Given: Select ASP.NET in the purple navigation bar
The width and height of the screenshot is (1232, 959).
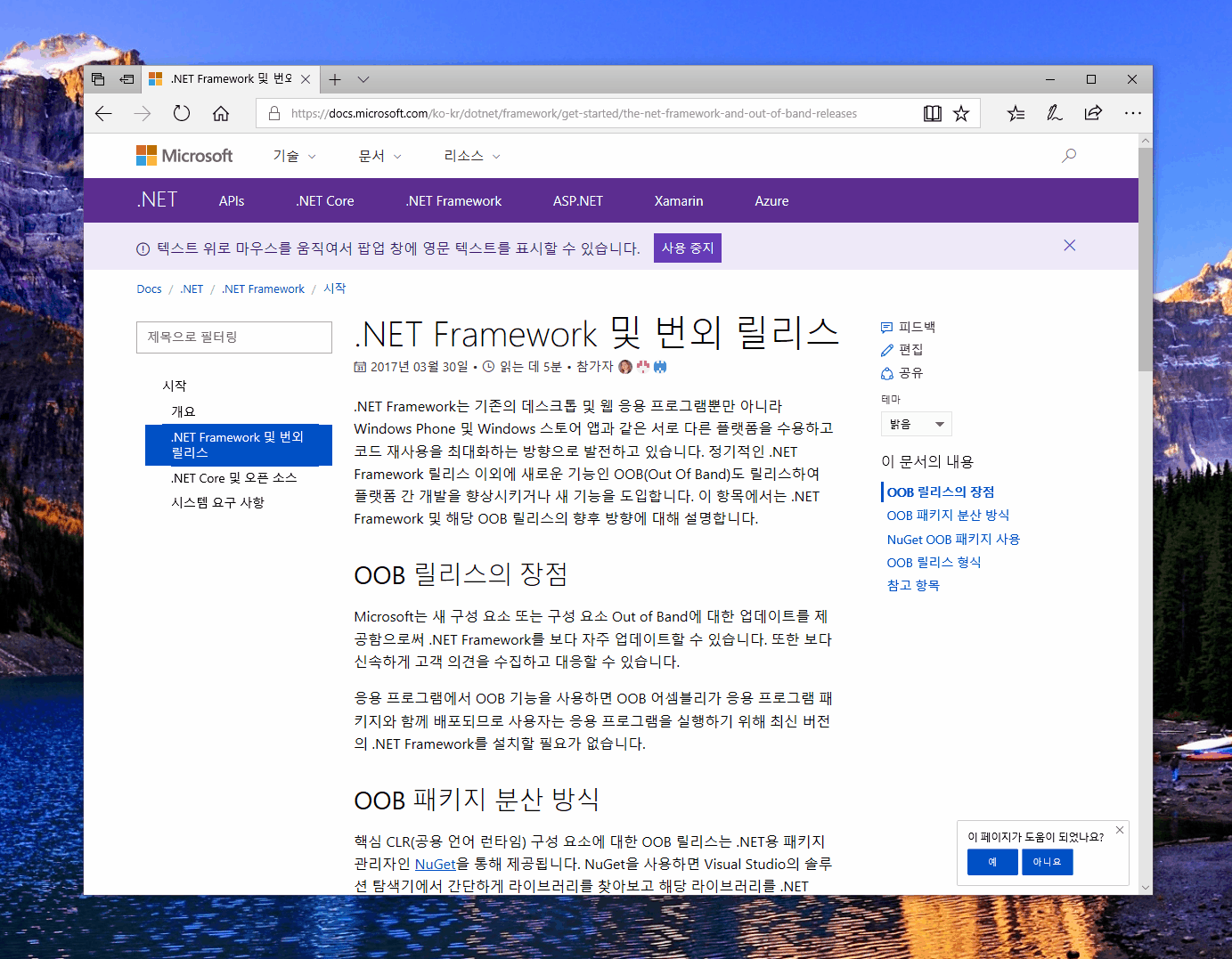Looking at the screenshot, I should pyautogui.click(x=577, y=200).
